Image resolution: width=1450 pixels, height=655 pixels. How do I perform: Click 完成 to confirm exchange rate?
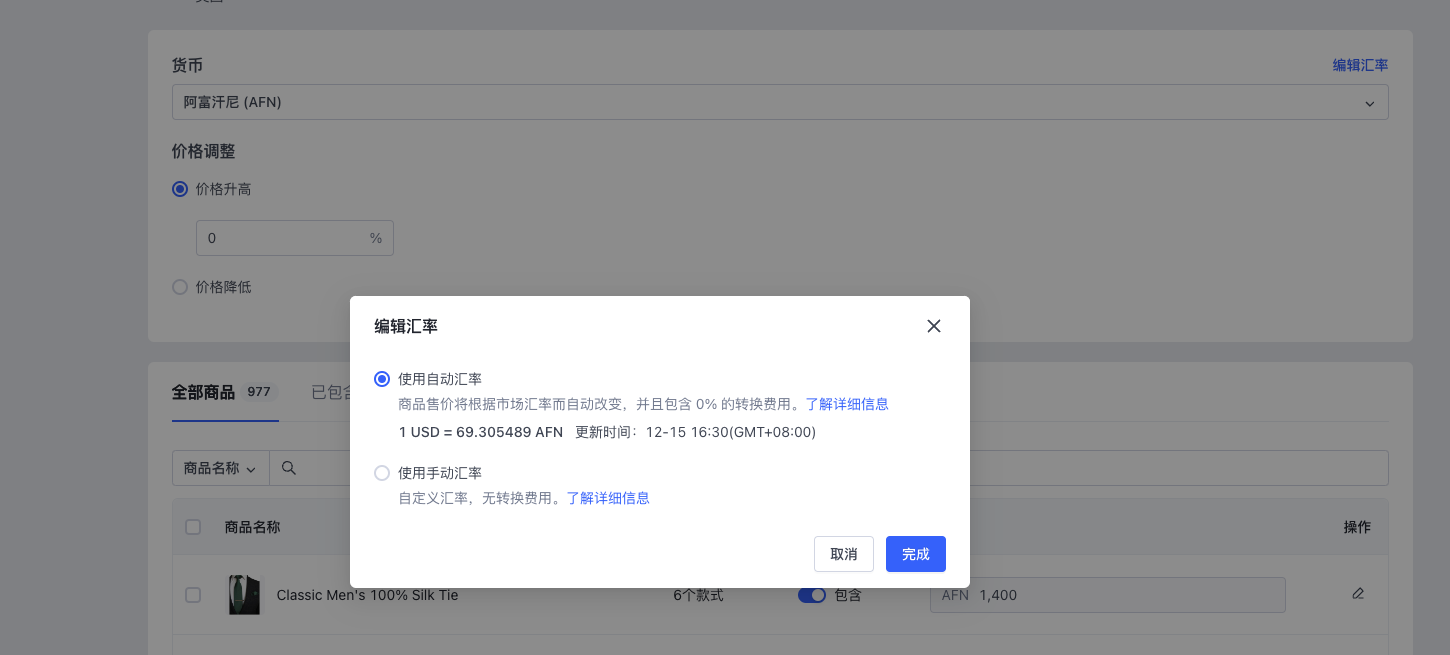coord(915,554)
